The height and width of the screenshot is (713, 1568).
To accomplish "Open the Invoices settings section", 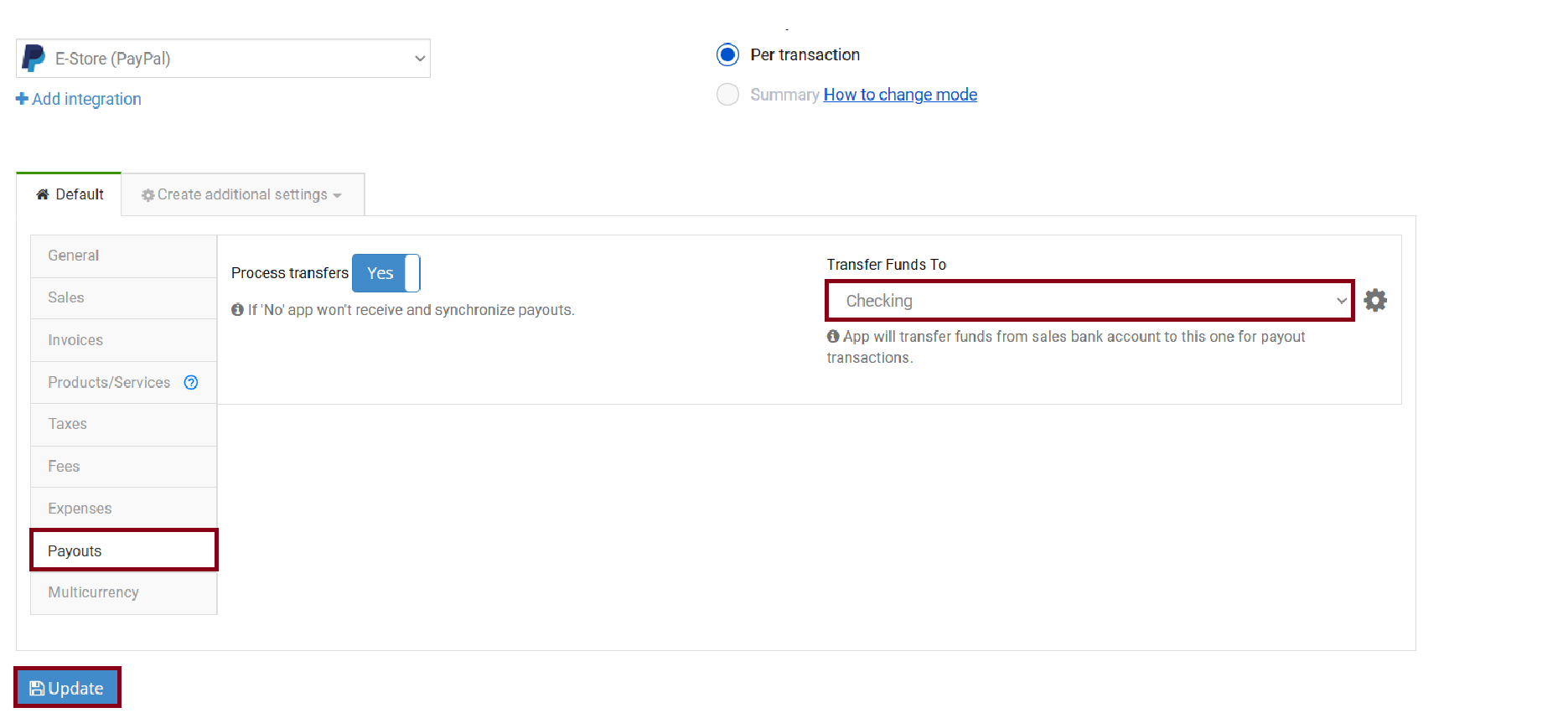I will click(124, 340).
